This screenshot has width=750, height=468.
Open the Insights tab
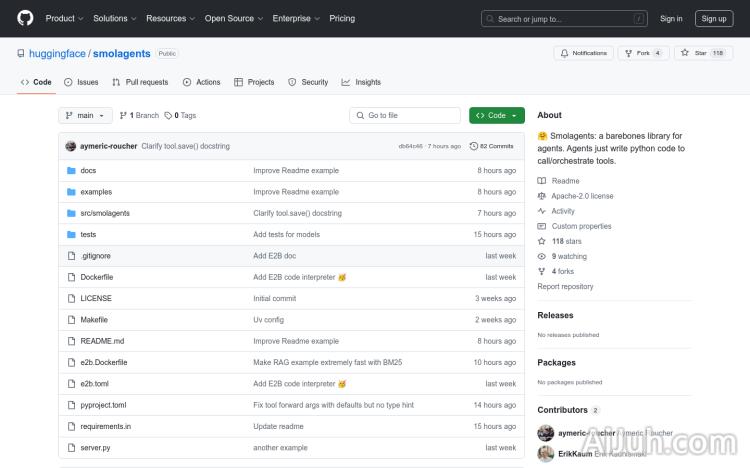[361, 82]
